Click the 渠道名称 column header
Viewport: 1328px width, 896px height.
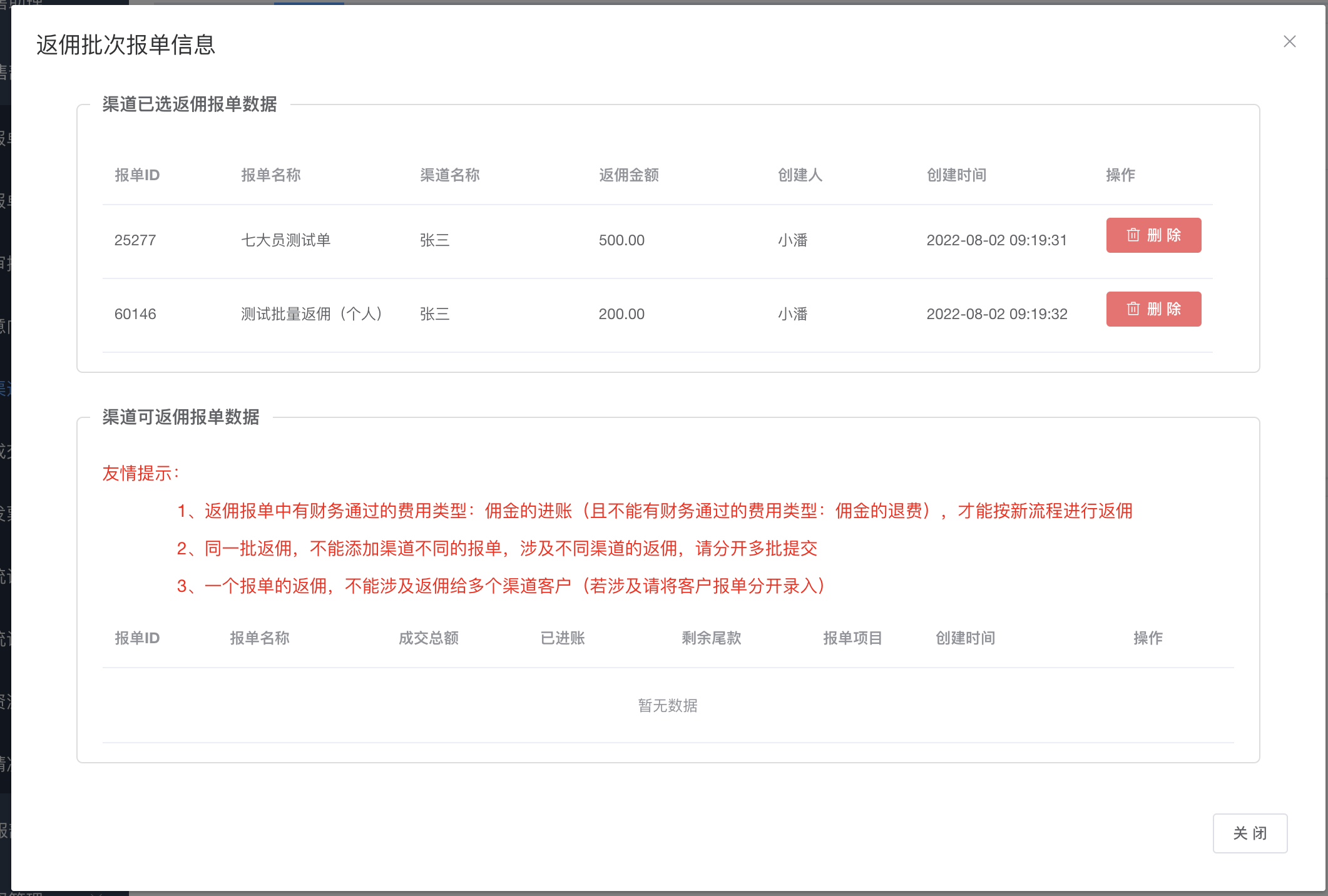(449, 175)
